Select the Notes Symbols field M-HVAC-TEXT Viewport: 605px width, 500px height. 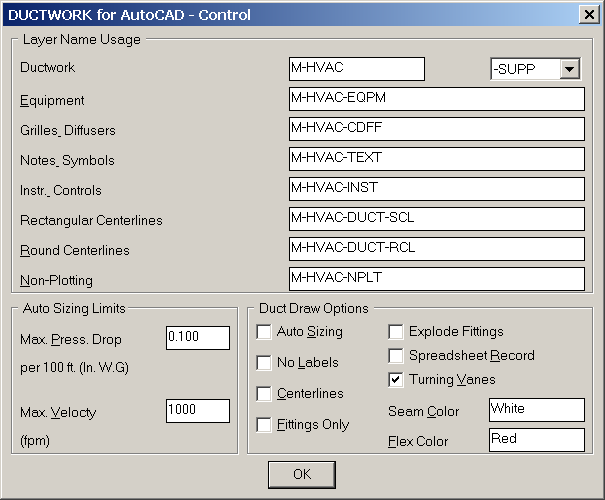click(x=437, y=159)
